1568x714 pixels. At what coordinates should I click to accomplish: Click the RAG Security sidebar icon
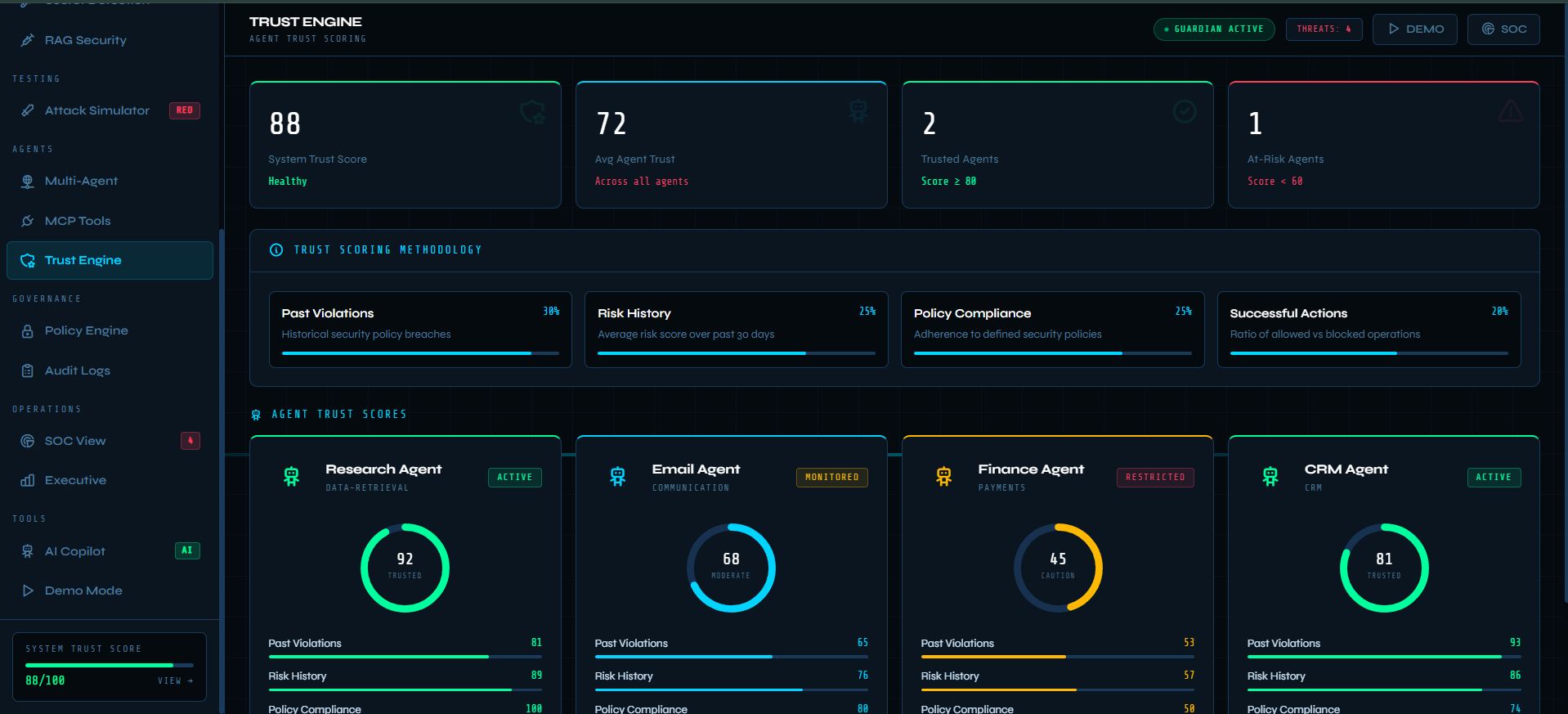tap(28, 40)
